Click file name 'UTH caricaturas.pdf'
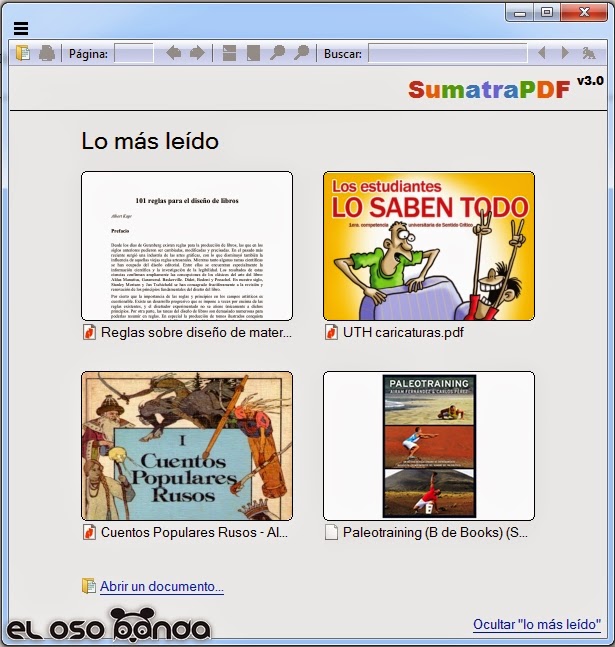The width and height of the screenshot is (615, 647). [403, 333]
